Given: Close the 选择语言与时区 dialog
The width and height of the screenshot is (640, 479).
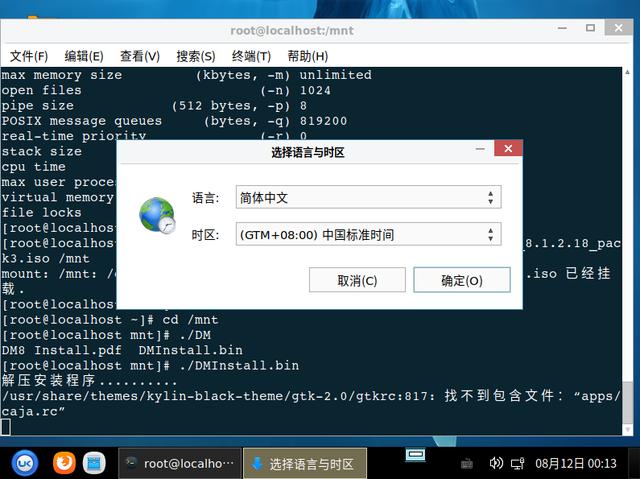Looking at the screenshot, I should coord(508,149).
